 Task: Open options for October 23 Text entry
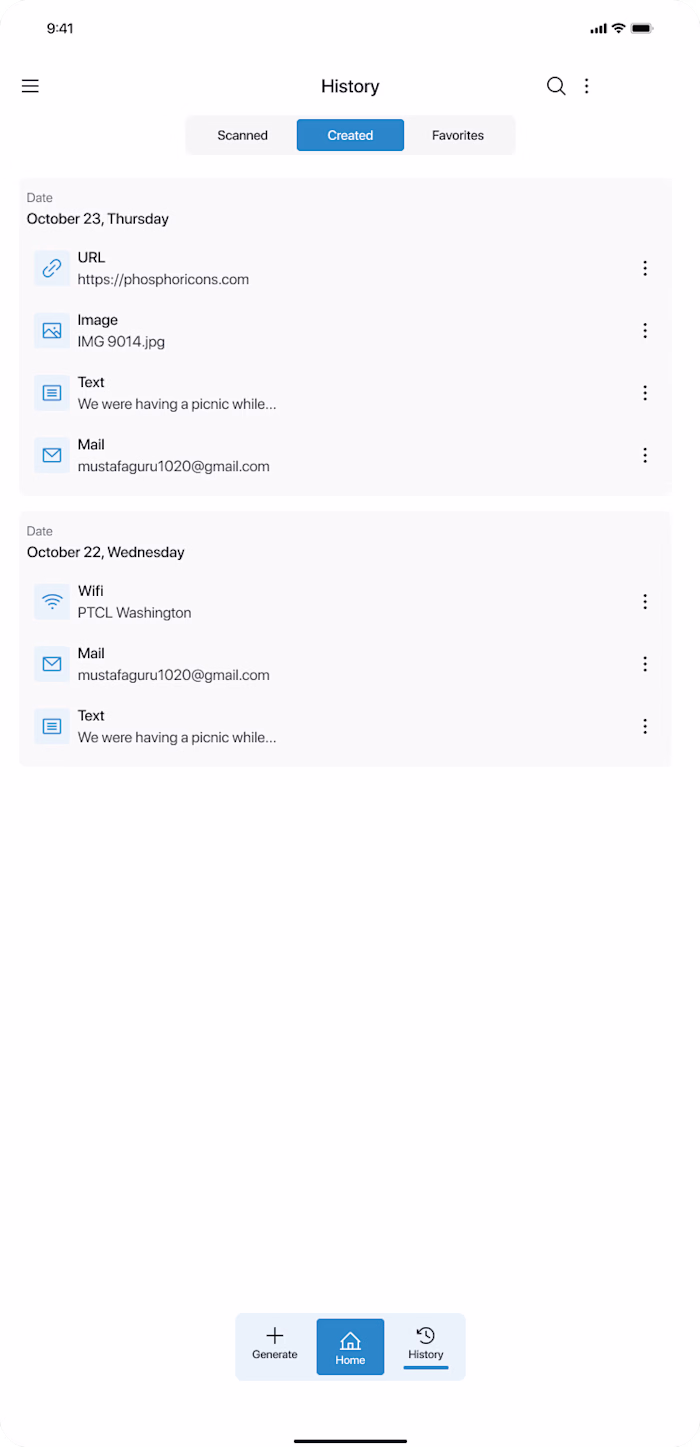click(x=645, y=393)
